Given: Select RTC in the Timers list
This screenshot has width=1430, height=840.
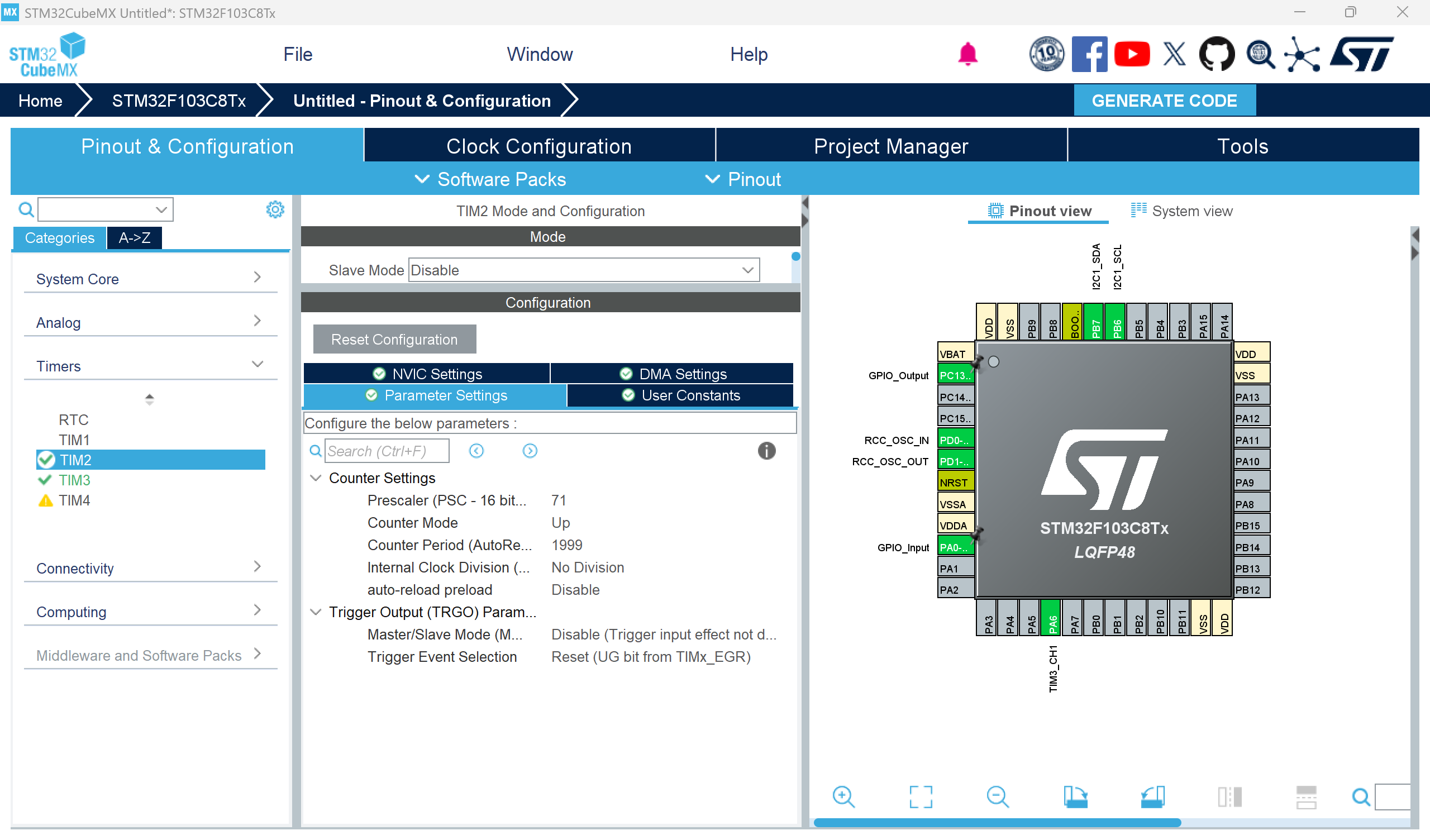Looking at the screenshot, I should pos(74,420).
